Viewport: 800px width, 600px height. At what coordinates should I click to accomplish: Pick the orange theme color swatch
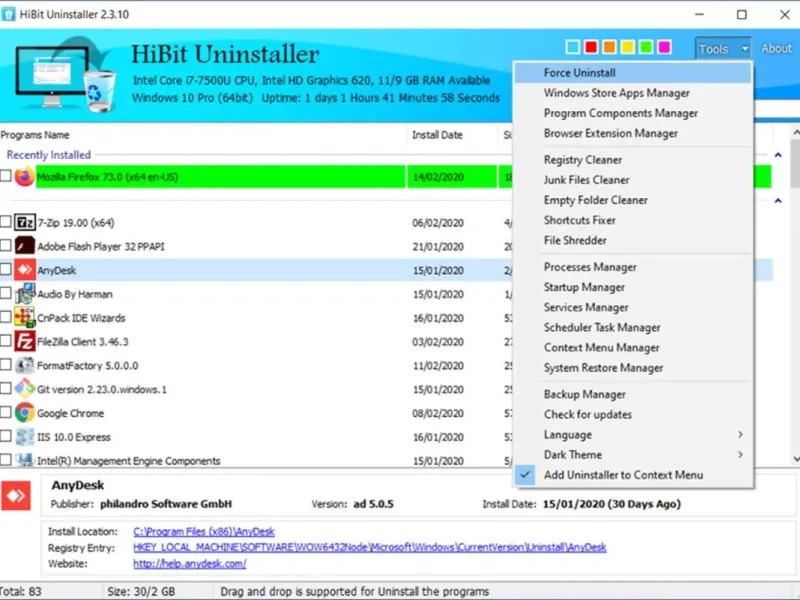(609, 47)
